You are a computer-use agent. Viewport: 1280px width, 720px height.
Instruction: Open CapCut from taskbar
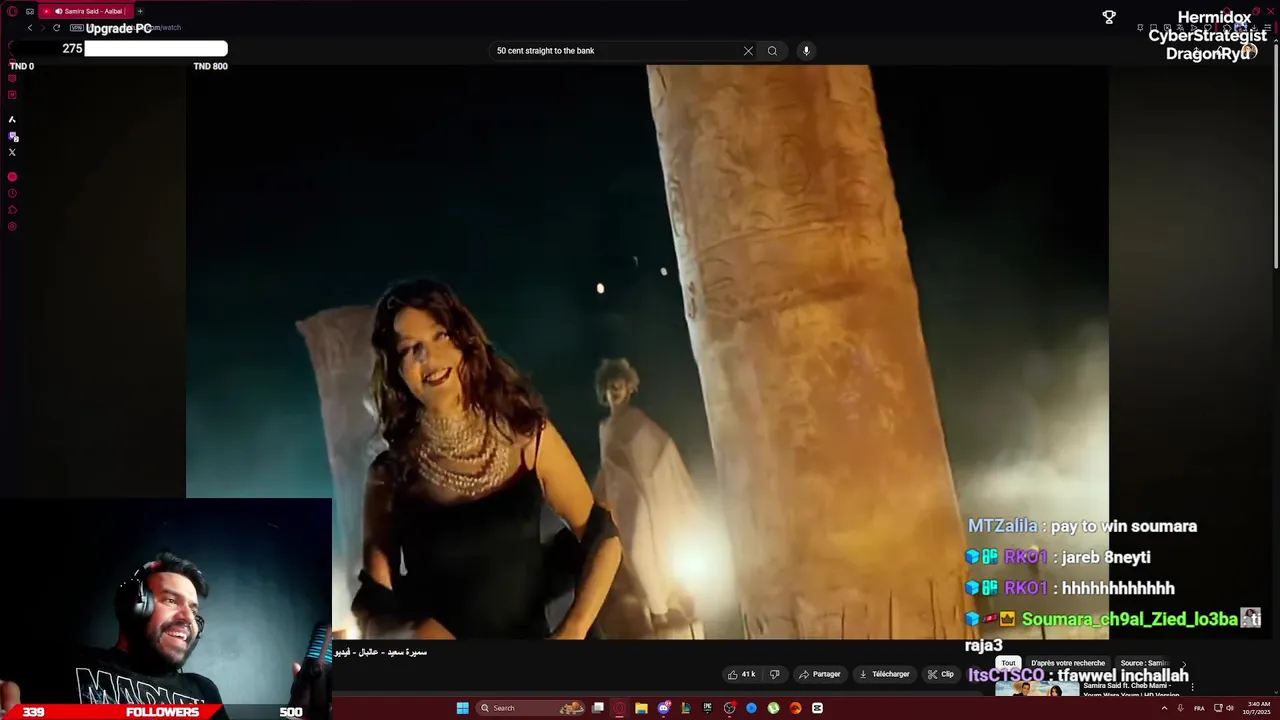(817, 708)
